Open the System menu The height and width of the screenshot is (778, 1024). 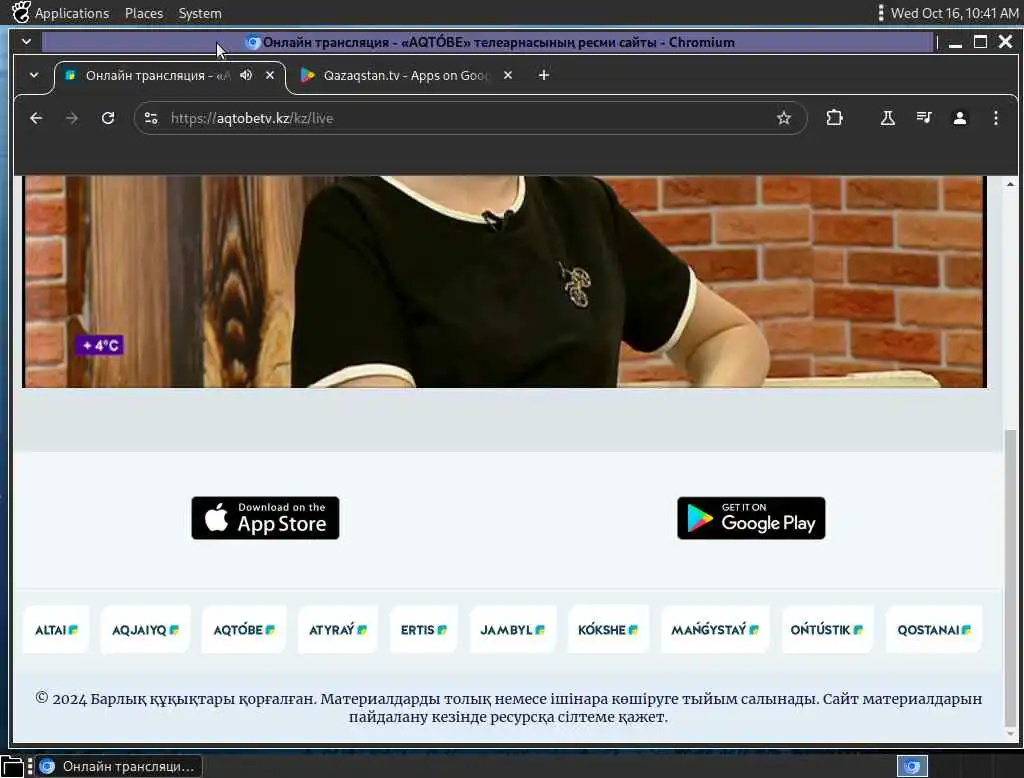[200, 13]
